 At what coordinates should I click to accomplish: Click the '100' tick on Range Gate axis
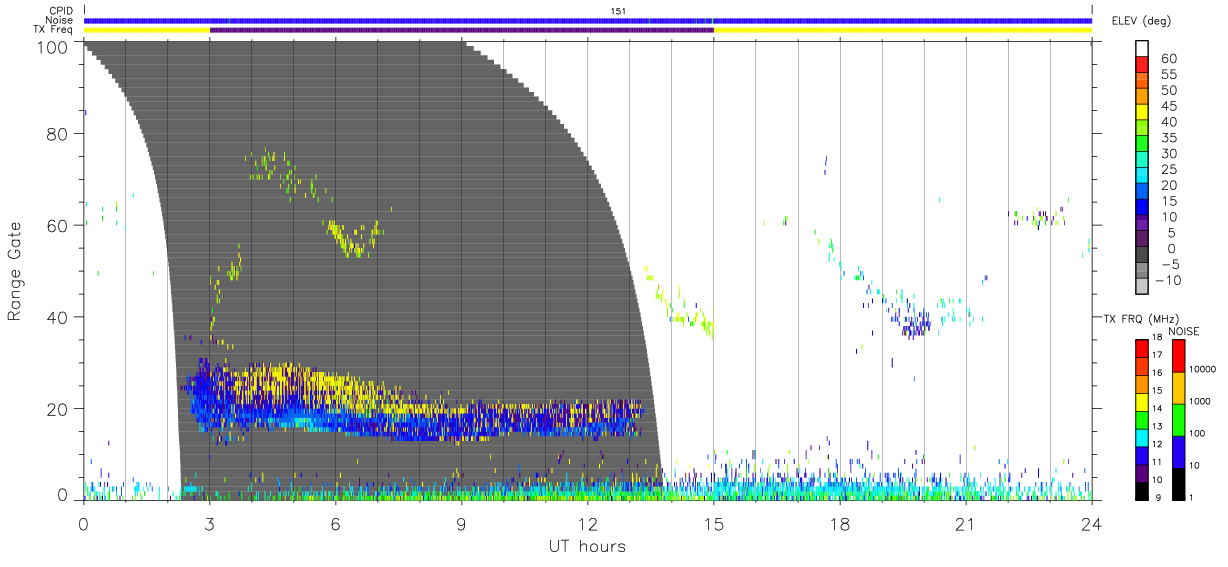click(55, 46)
